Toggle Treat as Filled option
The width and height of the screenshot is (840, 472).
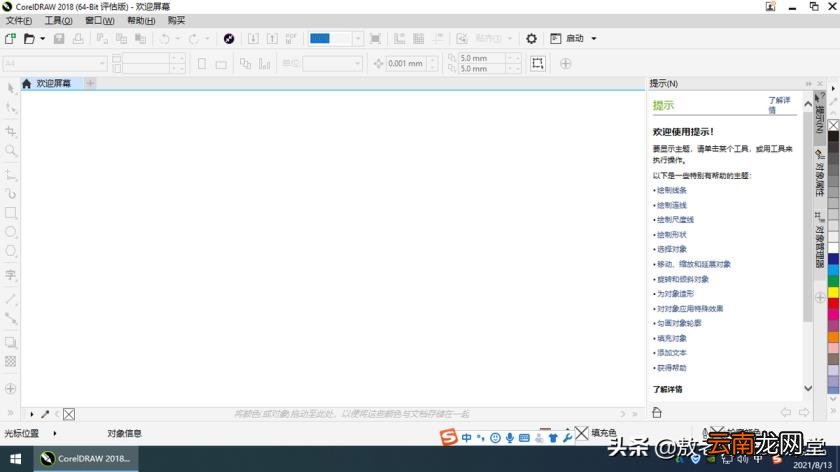(537, 63)
